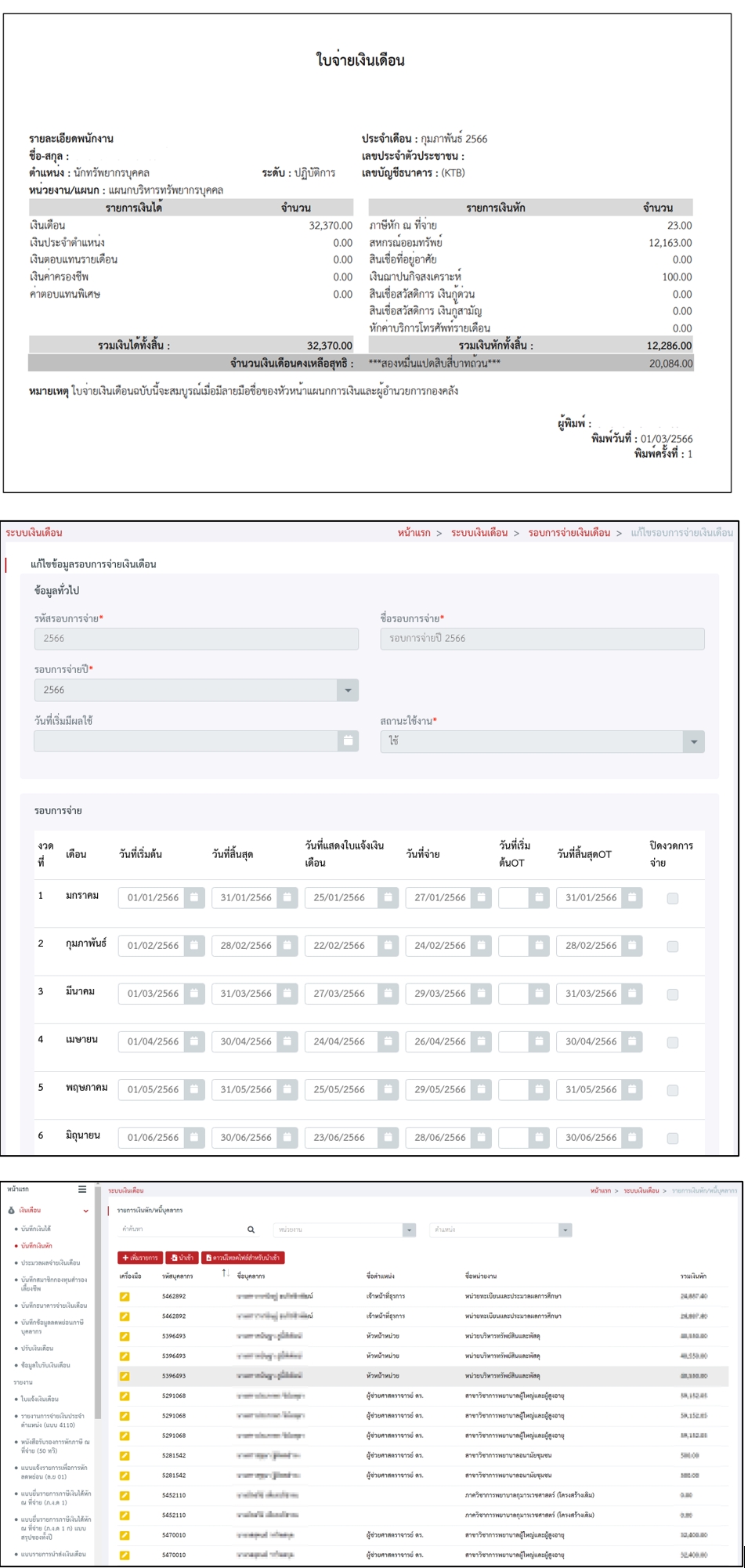The width and height of the screenshot is (748, 1568).
Task: Check ปิดงวดการจ่าย box for พฤษภาคม row
Action: (x=673, y=1091)
